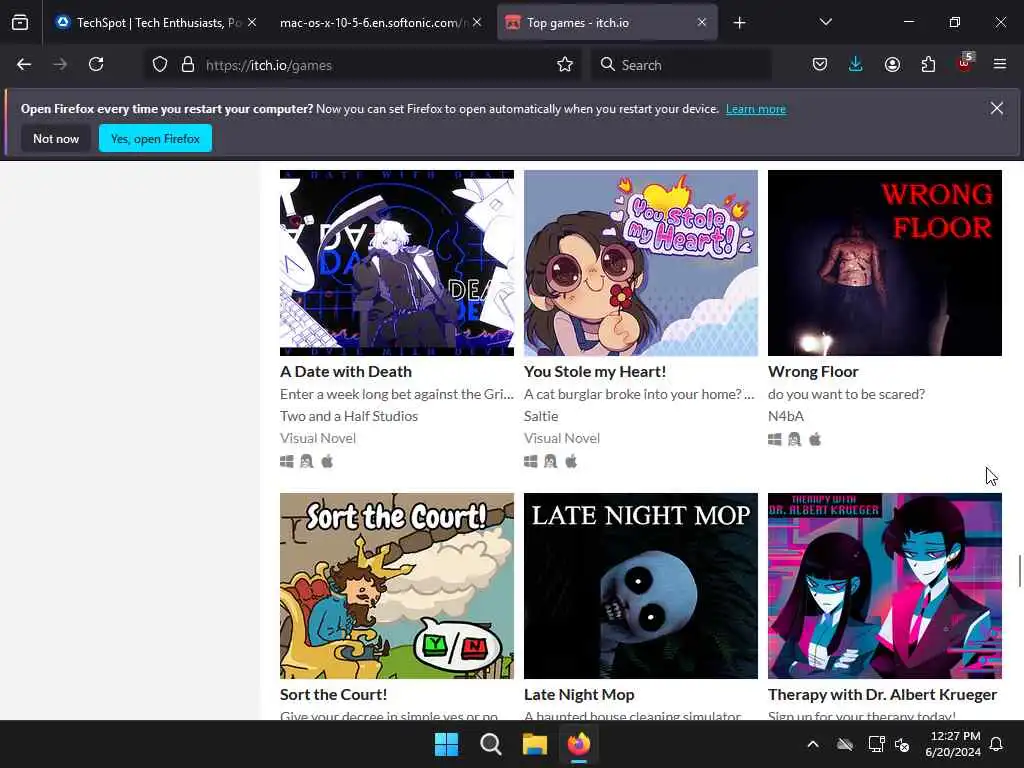Click the A Date with Death title

click(x=346, y=372)
